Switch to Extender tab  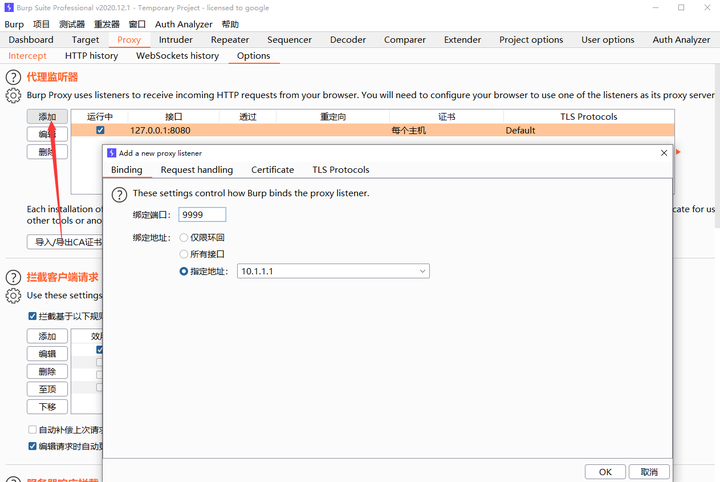pos(462,40)
